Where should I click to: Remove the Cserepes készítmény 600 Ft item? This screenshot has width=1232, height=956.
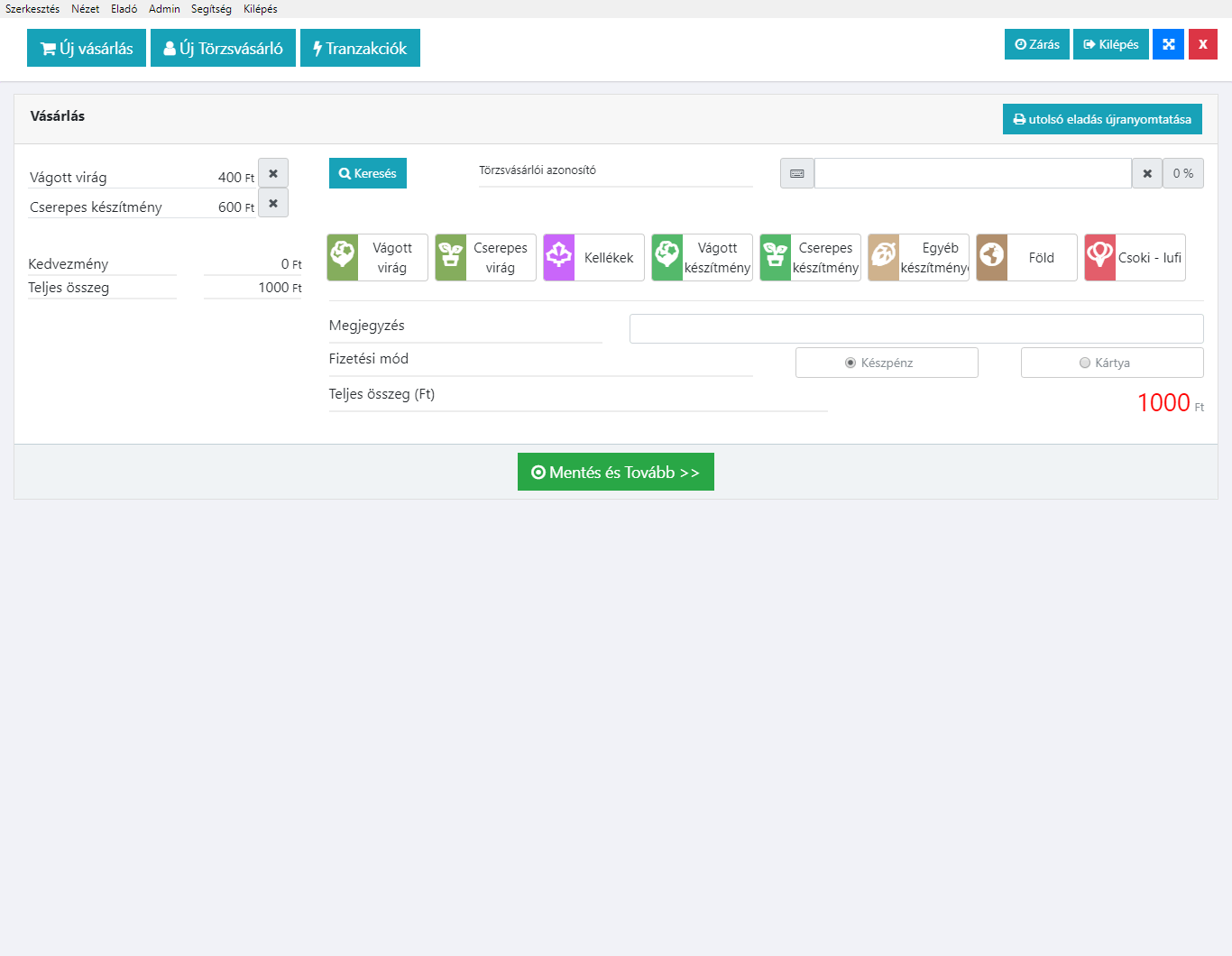click(x=273, y=203)
